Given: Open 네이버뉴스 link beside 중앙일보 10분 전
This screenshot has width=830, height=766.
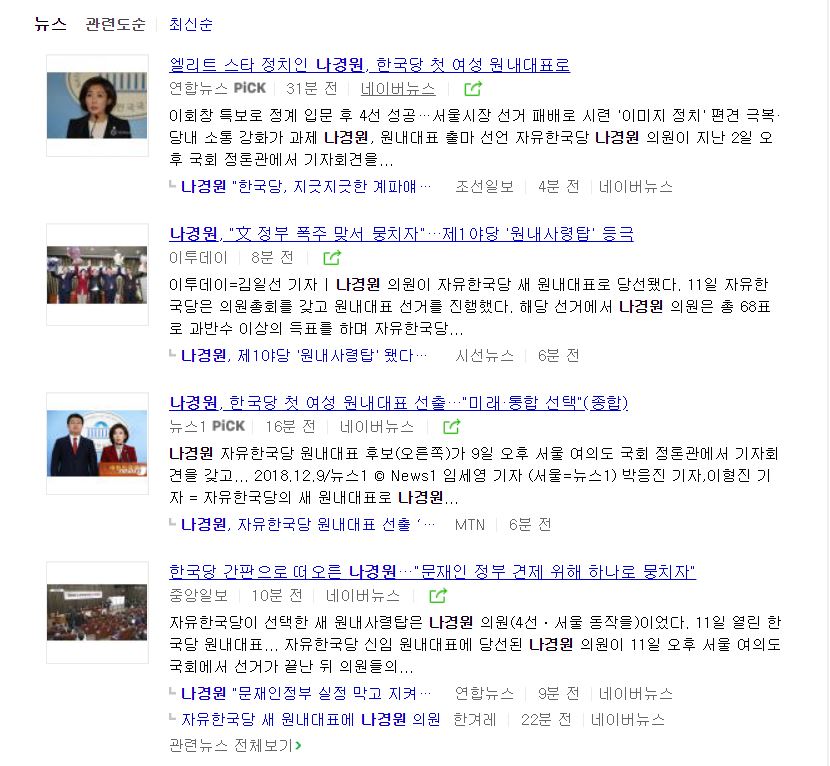Looking at the screenshot, I should coord(363,596).
